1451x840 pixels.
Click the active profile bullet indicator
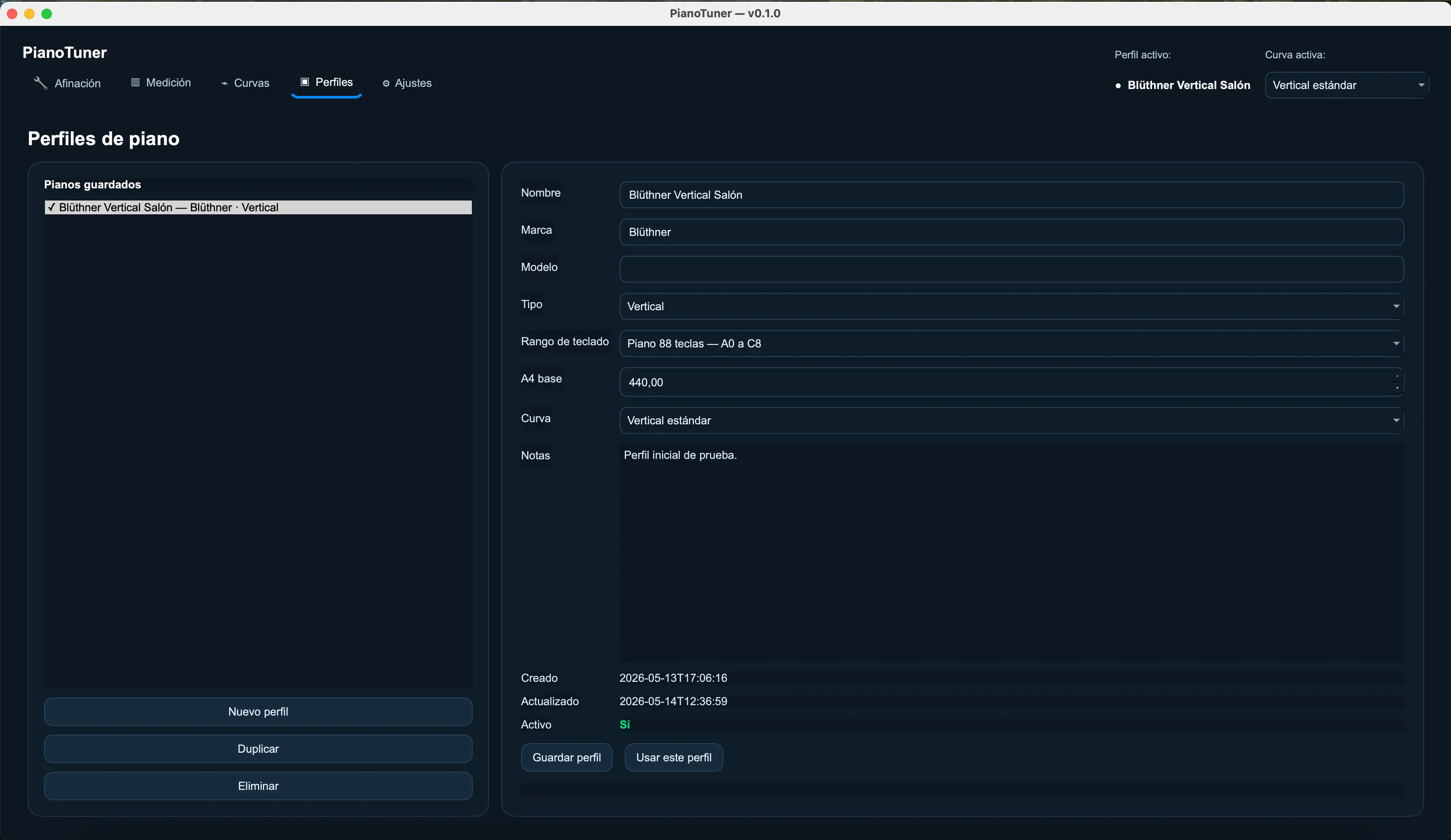point(1118,86)
